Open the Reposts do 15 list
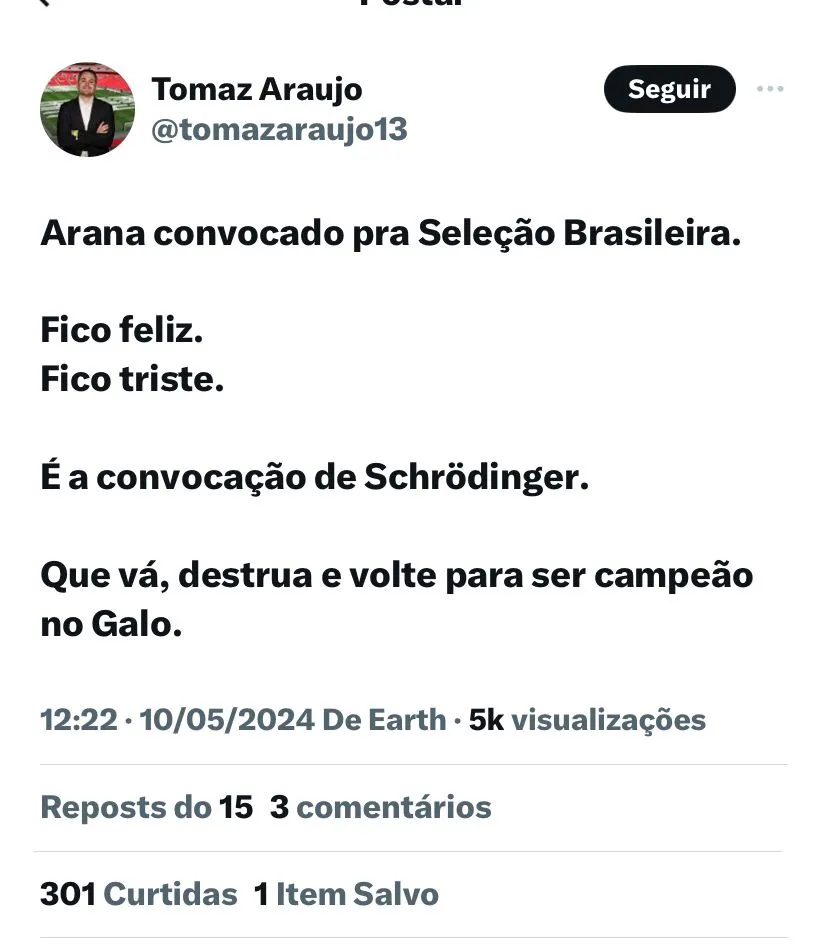The image size is (828, 946). tap(146, 807)
